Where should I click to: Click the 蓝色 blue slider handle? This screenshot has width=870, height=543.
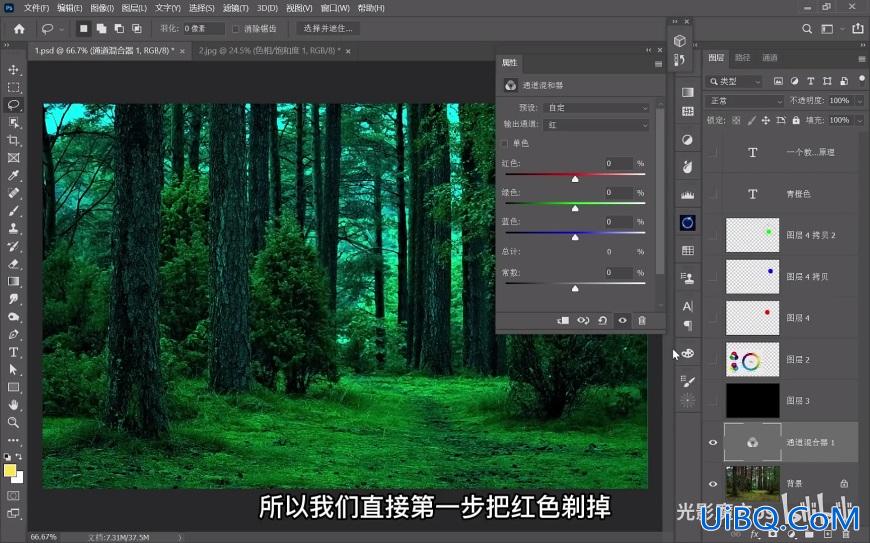click(x=575, y=237)
